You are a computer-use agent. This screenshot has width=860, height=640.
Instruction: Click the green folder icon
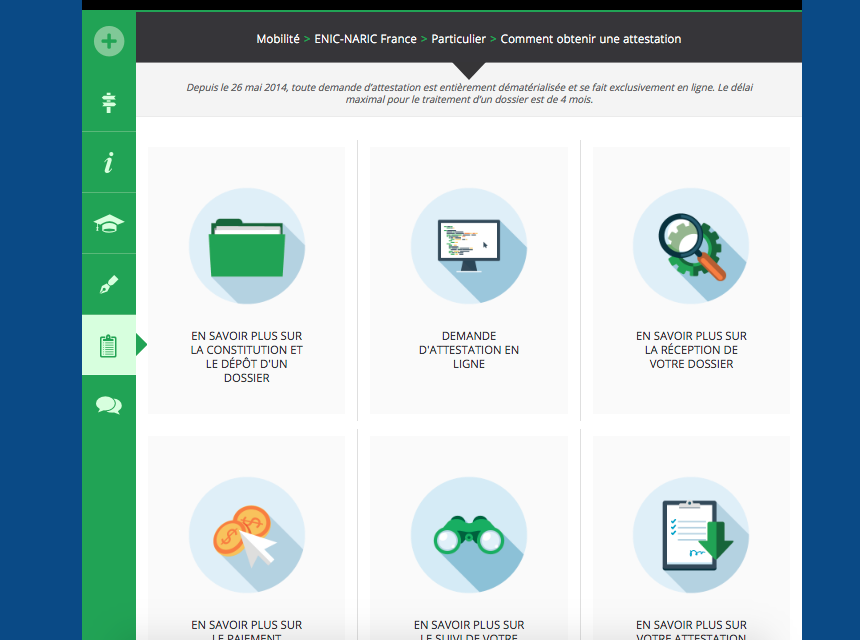pos(247,246)
